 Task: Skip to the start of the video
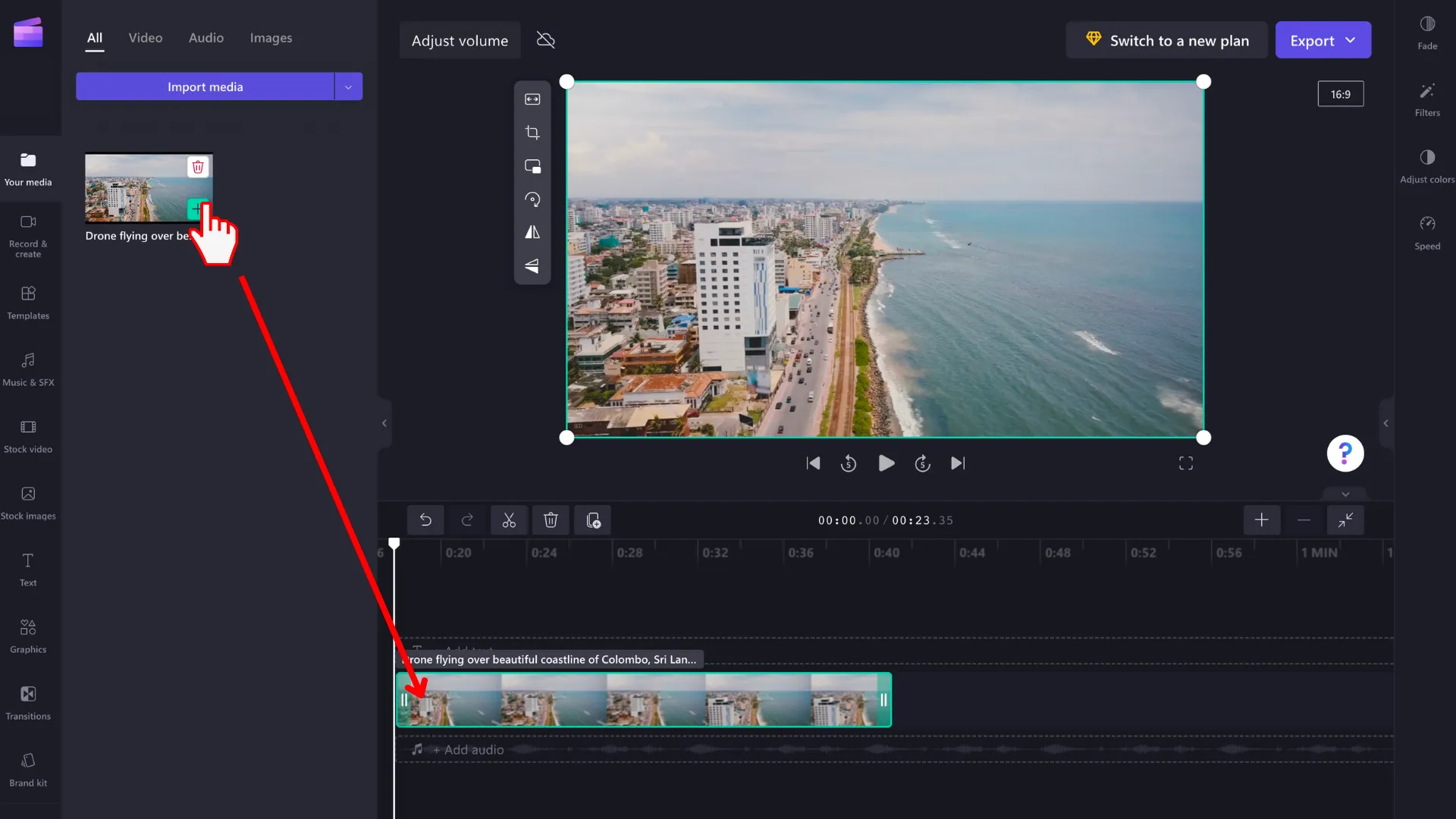[813, 463]
